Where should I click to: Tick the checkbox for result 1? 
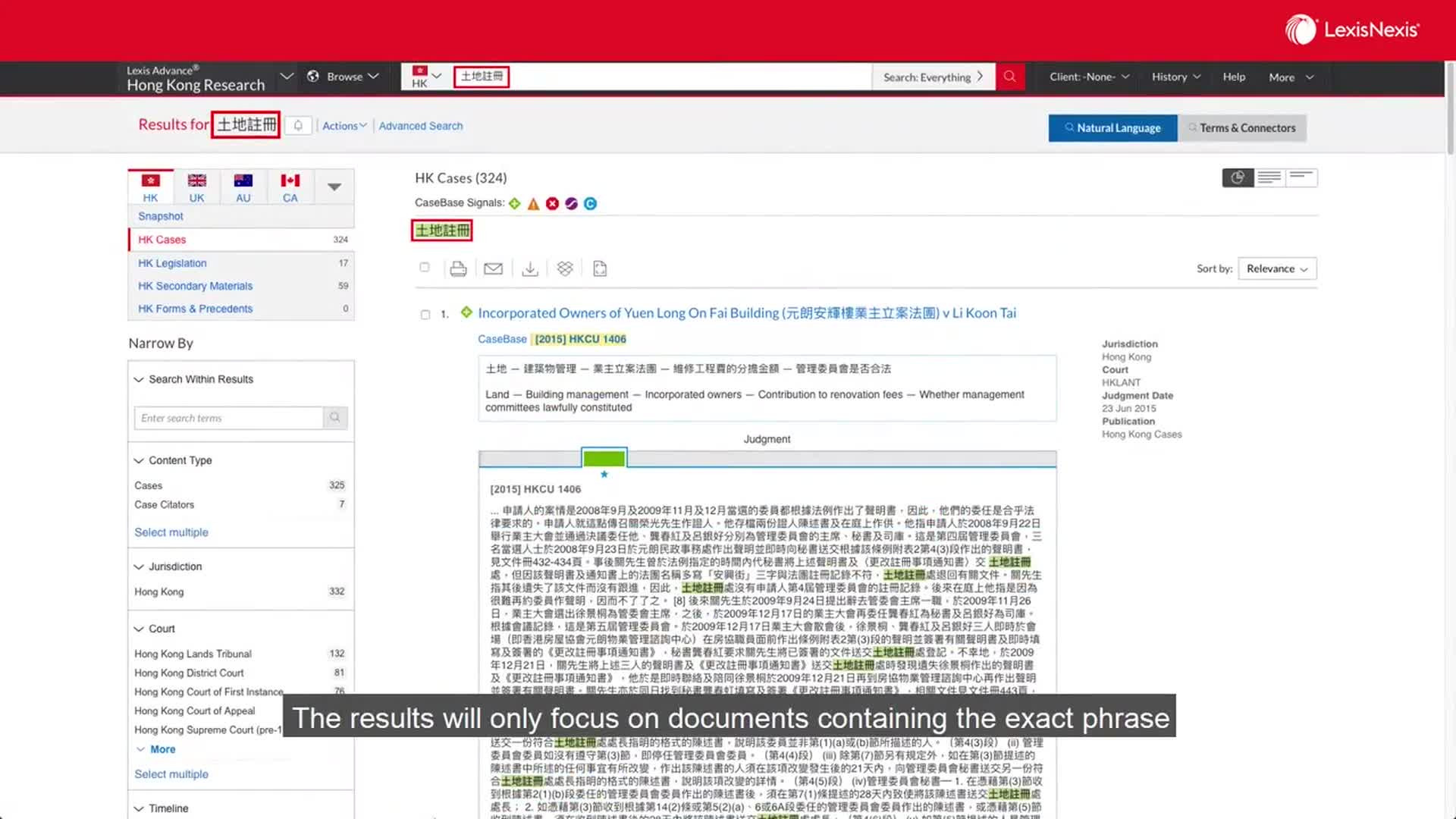coord(425,314)
